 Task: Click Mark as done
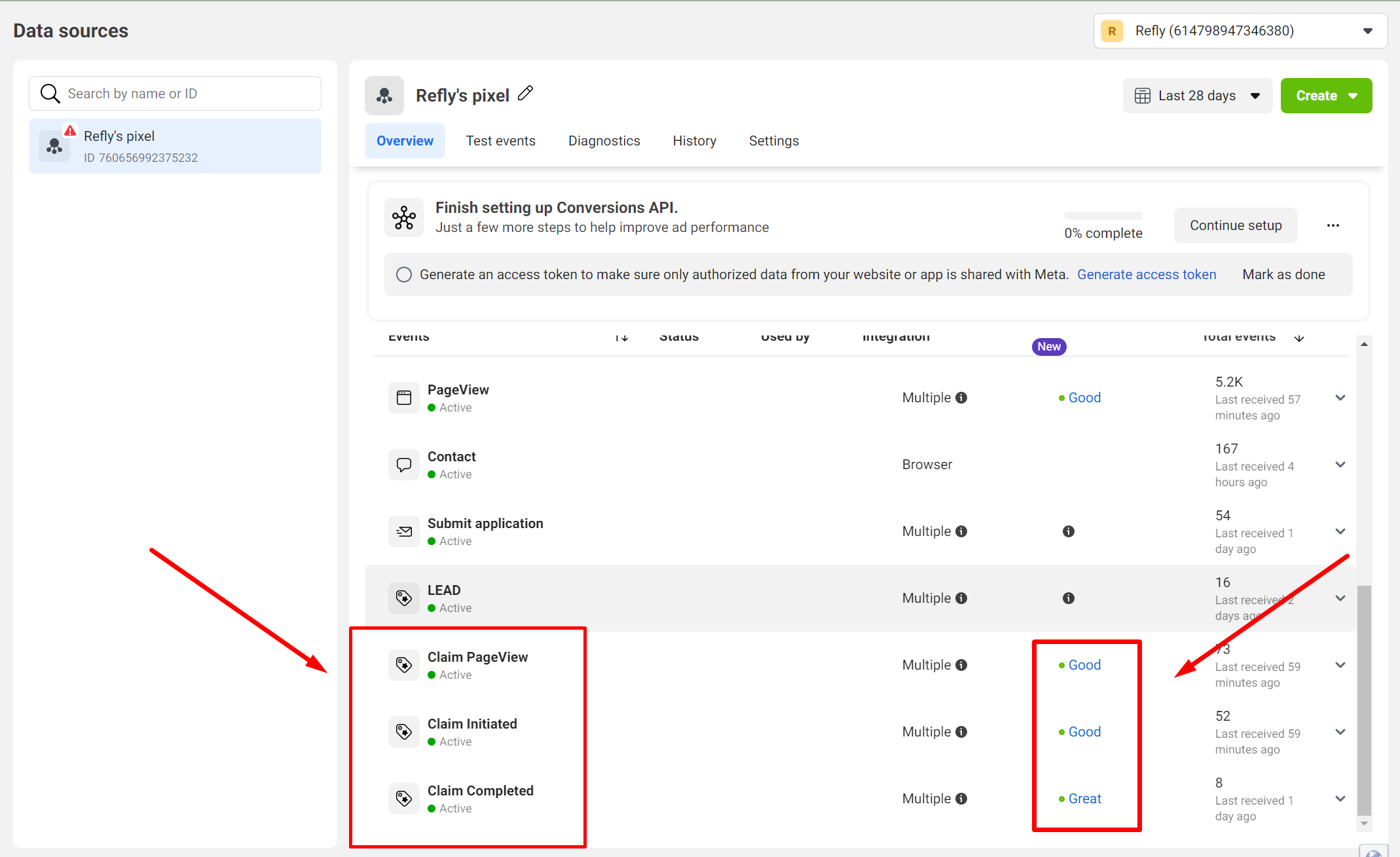coord(1283,275)
